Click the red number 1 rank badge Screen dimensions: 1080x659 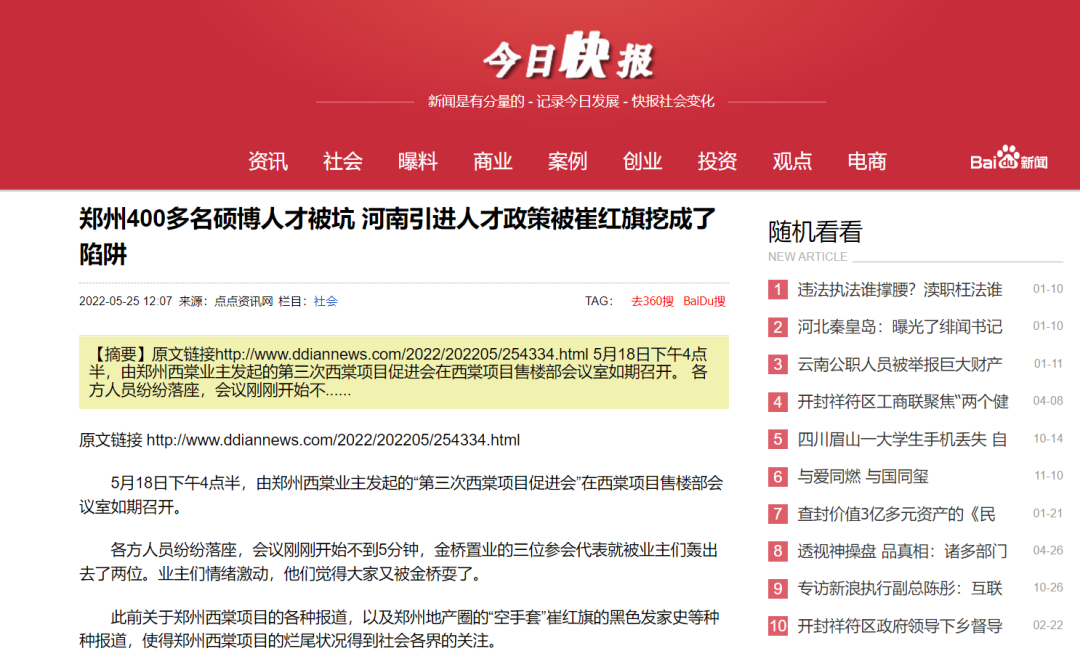(778, 290)
